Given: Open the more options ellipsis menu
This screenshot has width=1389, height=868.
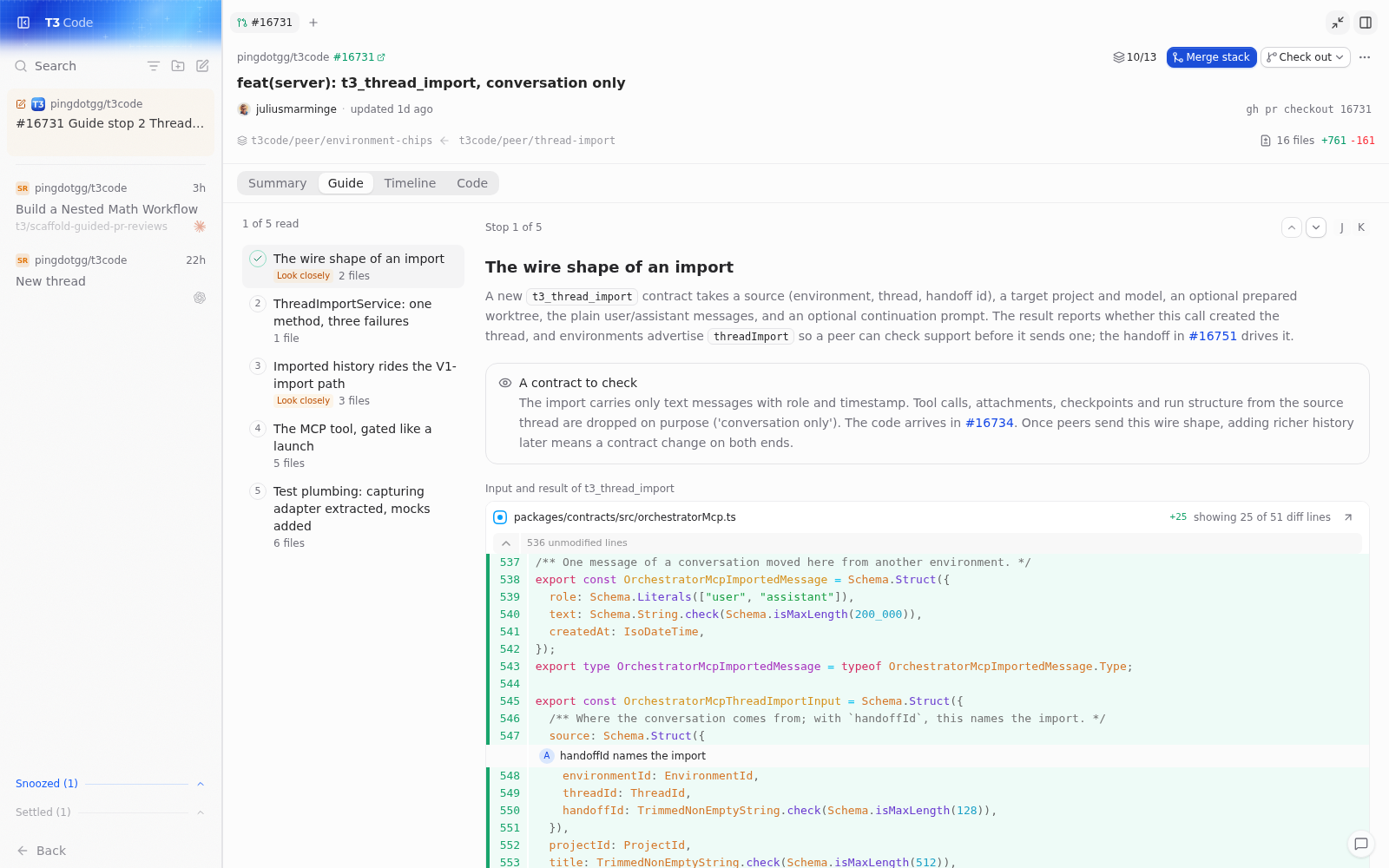Looking at the screenshot, I should pyautogui.click(x=1365, y=57).
